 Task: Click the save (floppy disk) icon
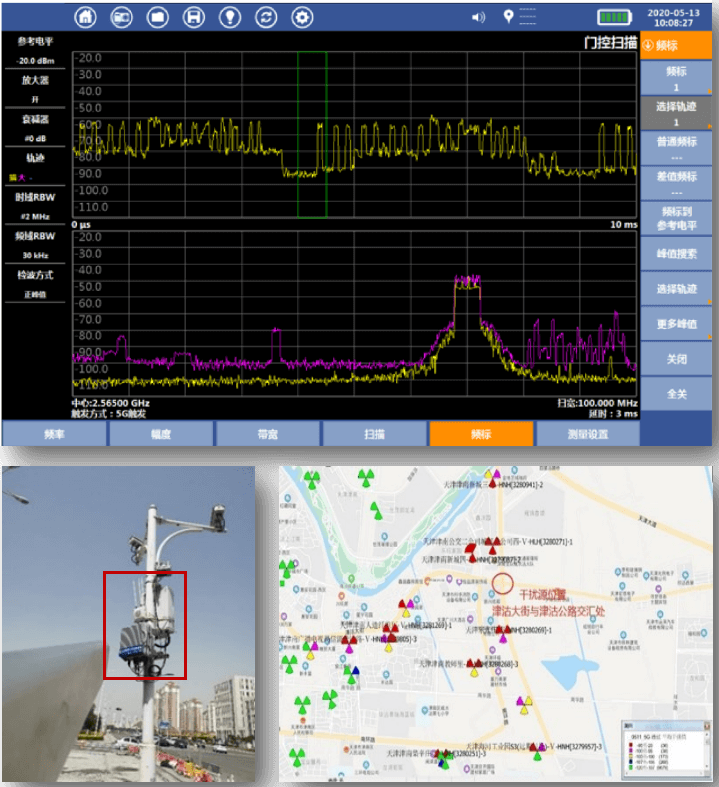click(x=194, y=17)
